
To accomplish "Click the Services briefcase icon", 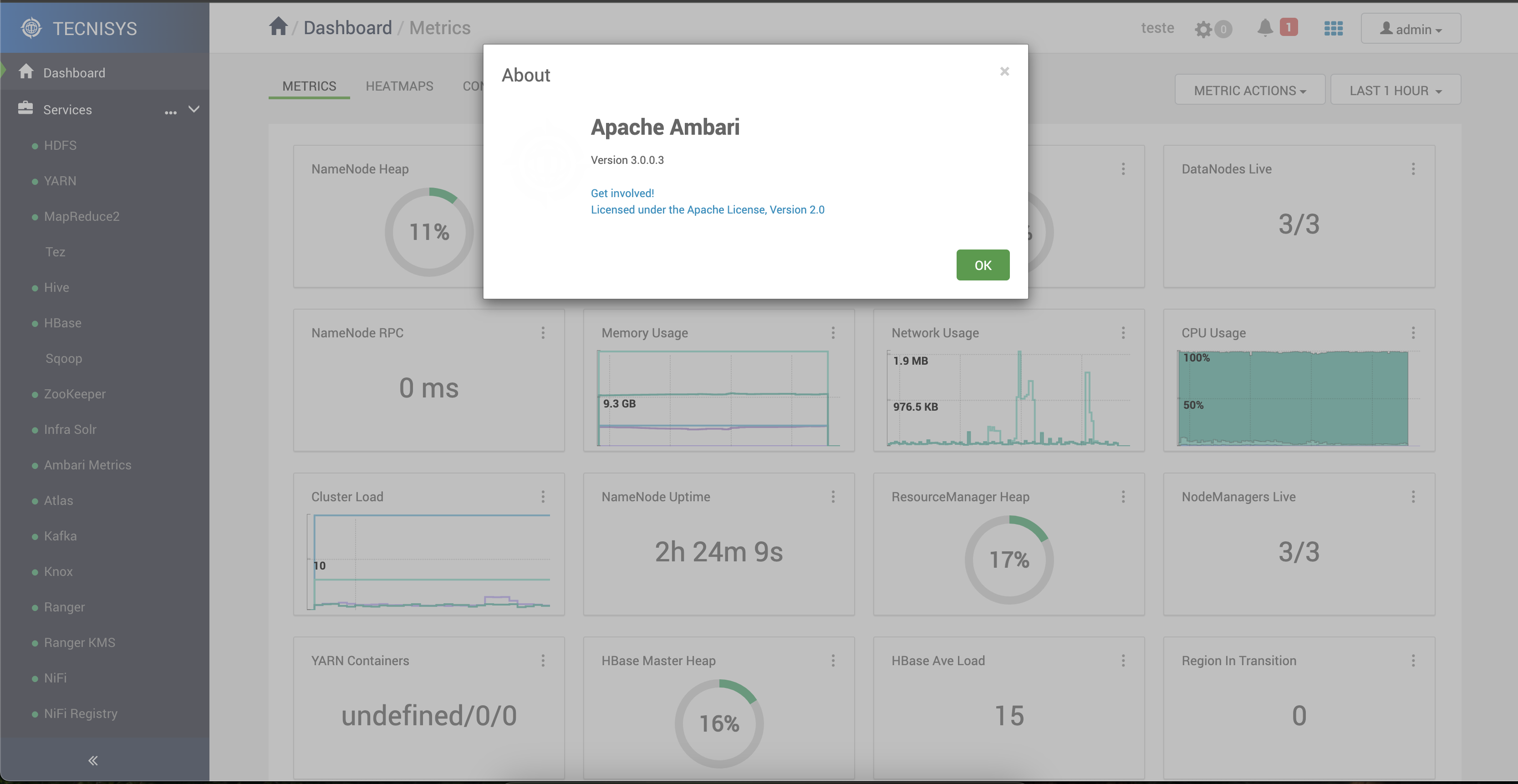I will point(25,108).
